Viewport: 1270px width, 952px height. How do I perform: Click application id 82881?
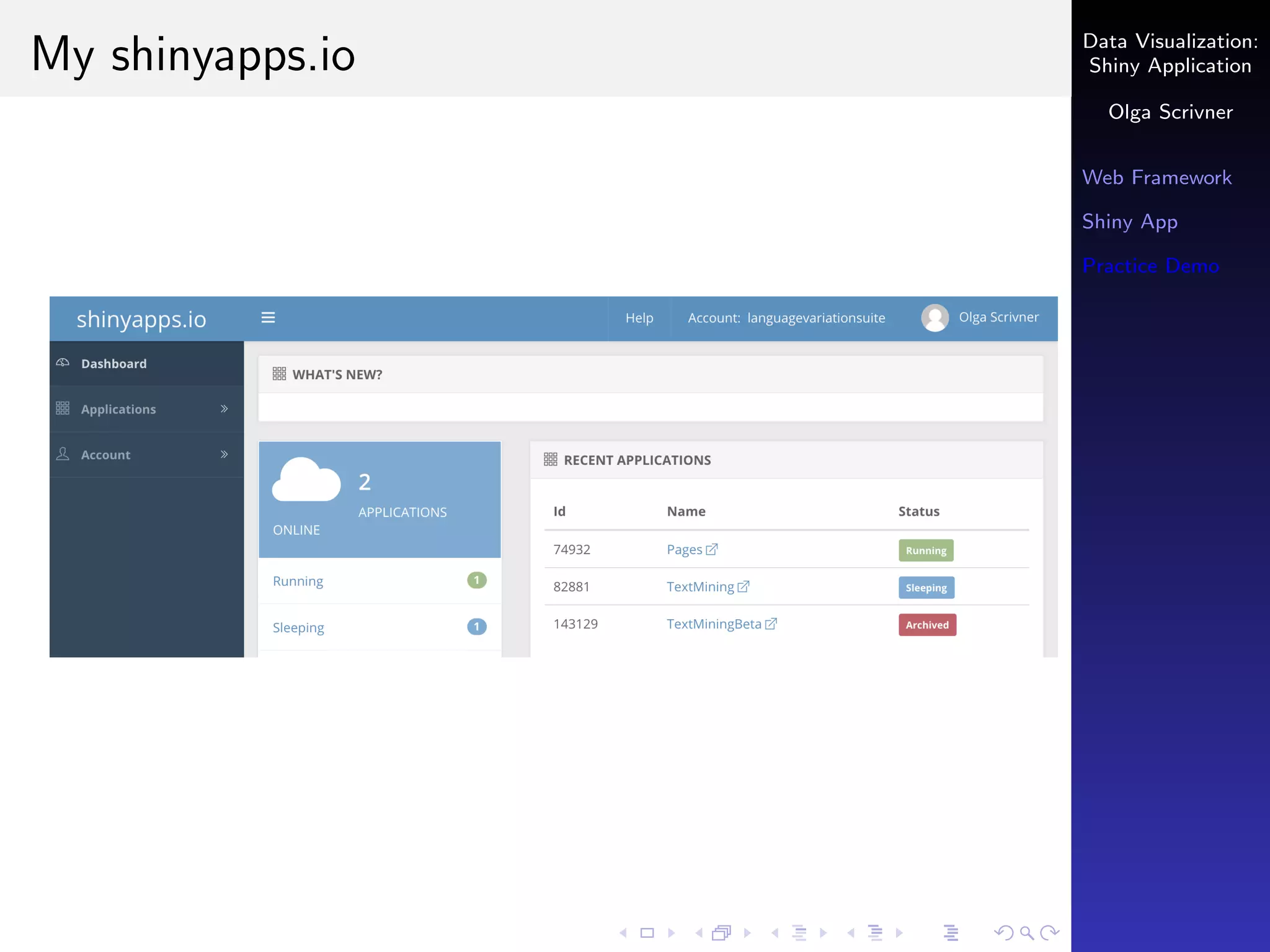click(571, 587)
